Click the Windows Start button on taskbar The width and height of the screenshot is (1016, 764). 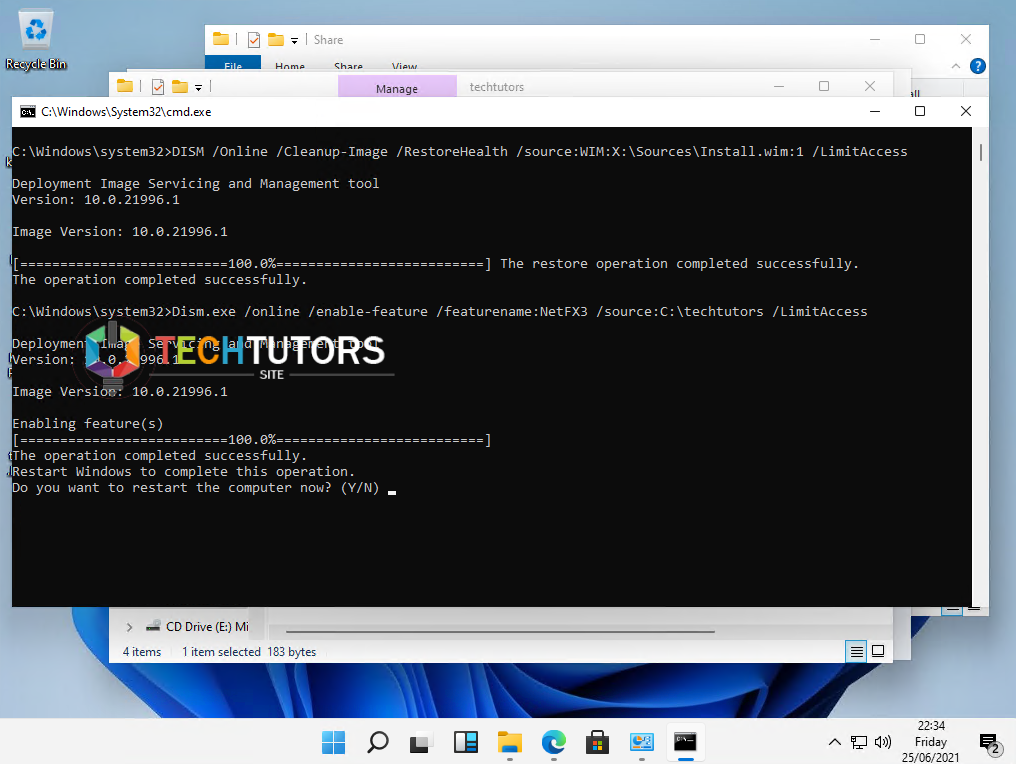coord(334,742)
